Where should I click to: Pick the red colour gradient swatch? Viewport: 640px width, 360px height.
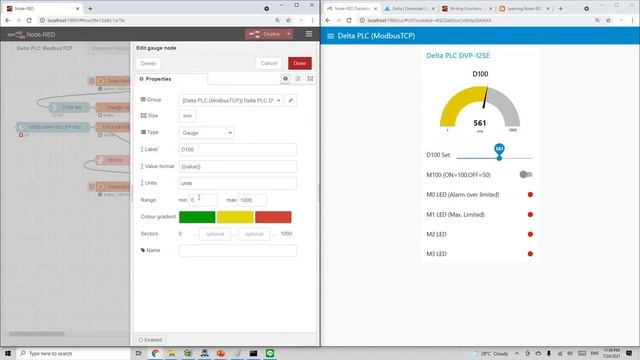pos(273,217)
